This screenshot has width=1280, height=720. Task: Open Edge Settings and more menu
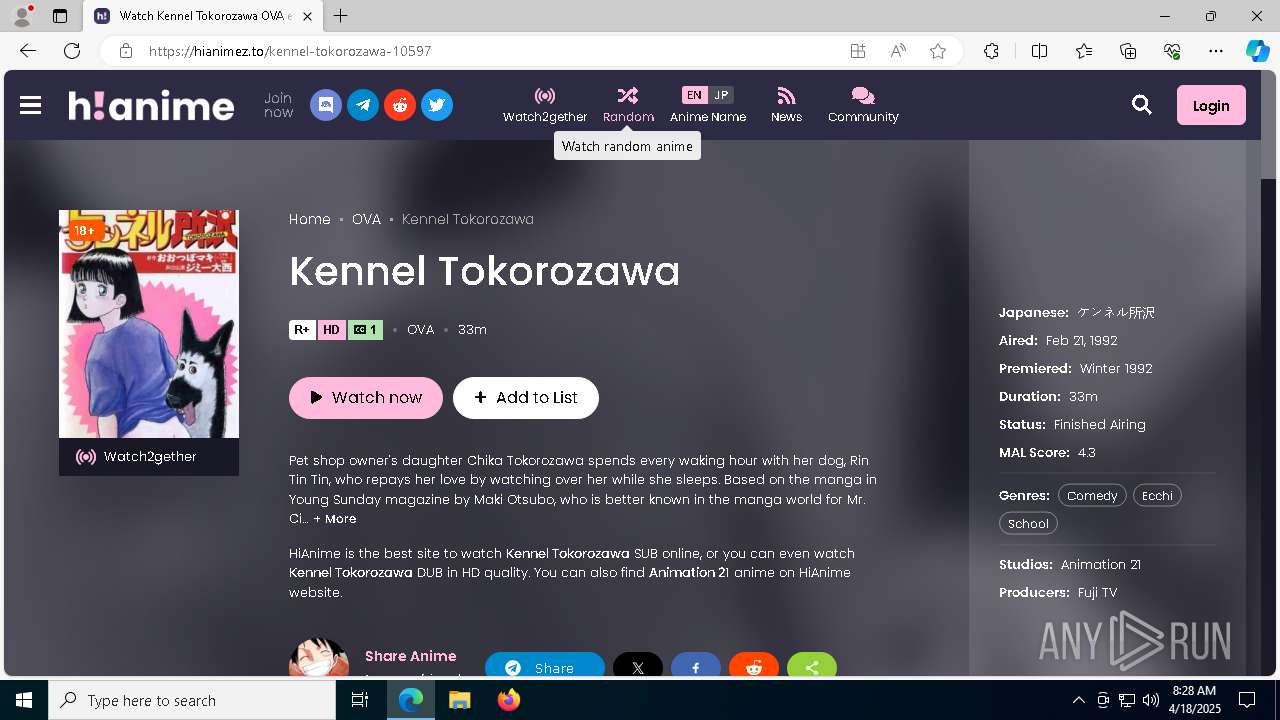[x=1216, y=51]
